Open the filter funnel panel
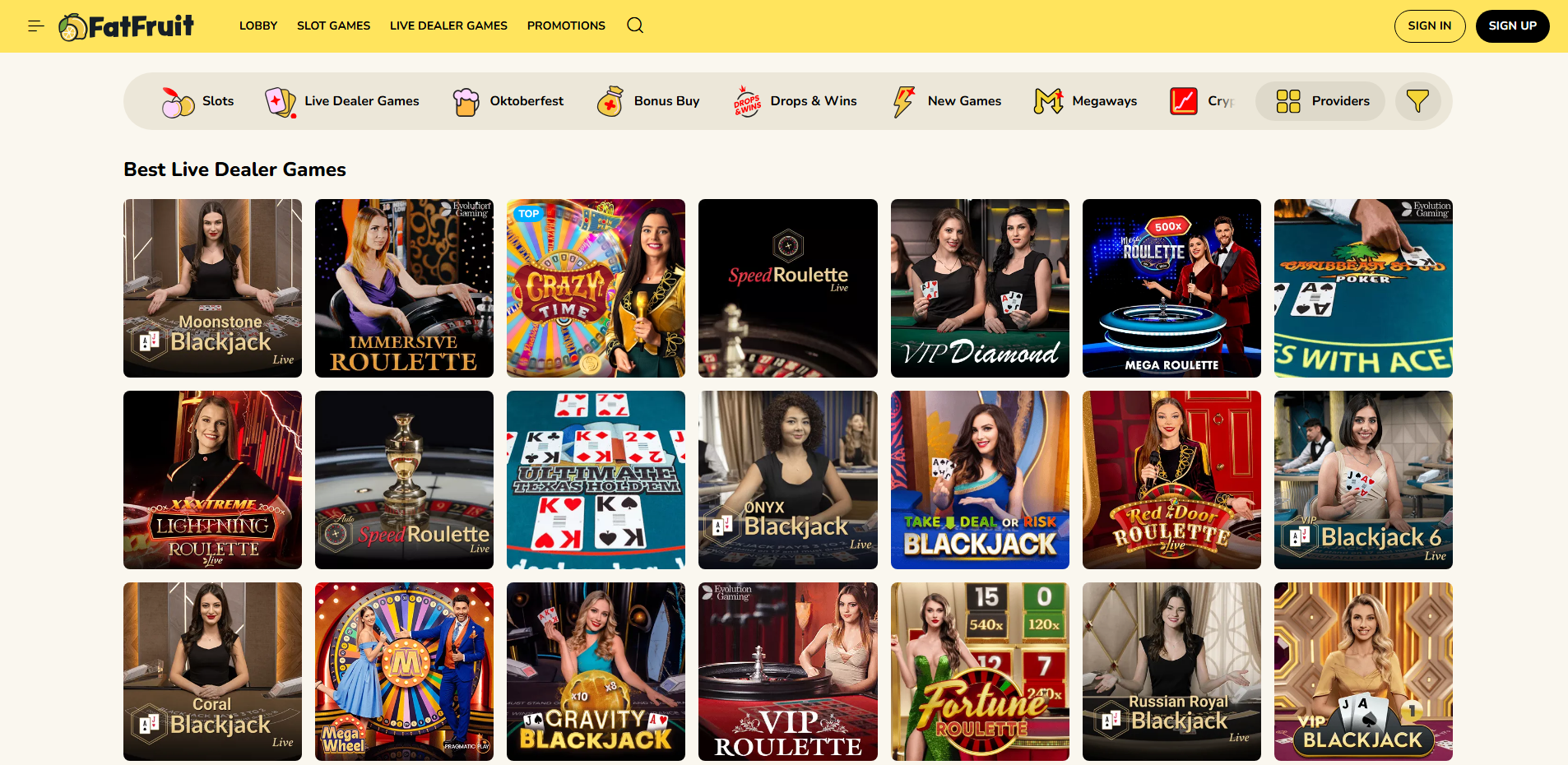1568x765 pixels. tap(1417, 101)
